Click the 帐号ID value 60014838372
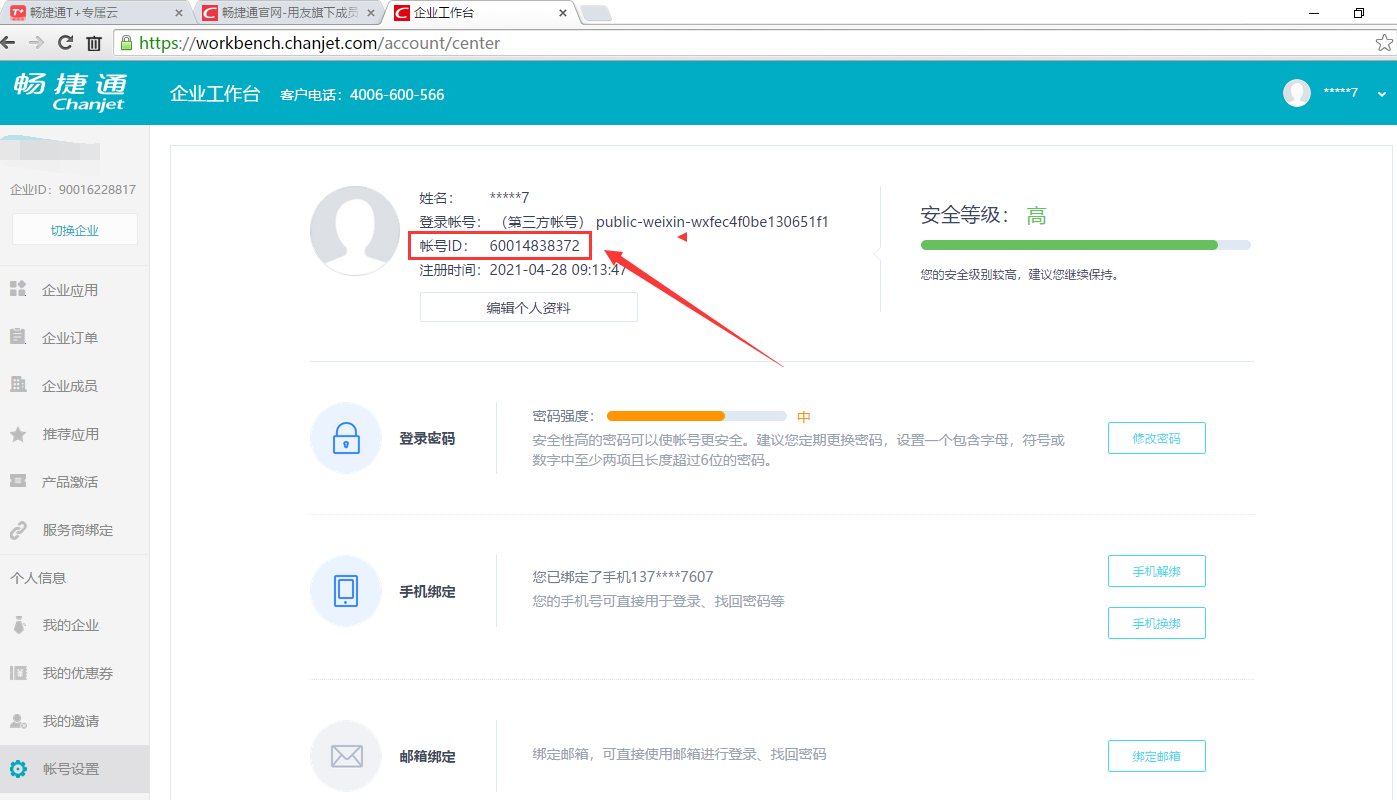The height and width of the screenshot is (800, 1397). pos(534,246)
